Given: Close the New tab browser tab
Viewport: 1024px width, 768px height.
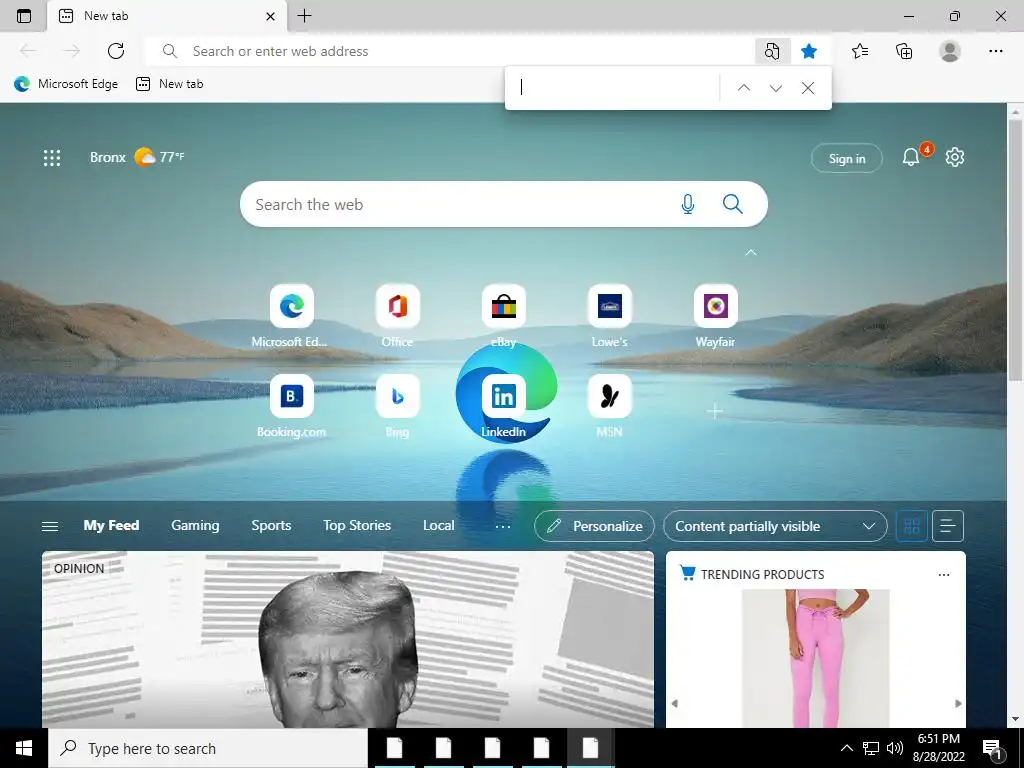Looking at the screenshot, I should coord(270,16).
